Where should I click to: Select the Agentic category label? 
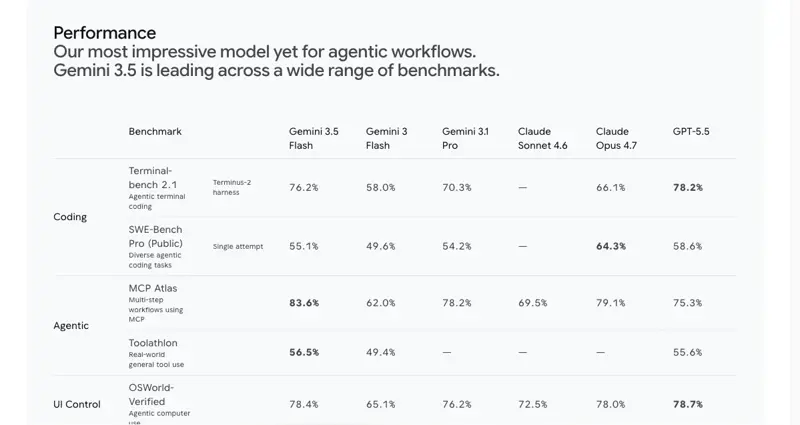71,326
